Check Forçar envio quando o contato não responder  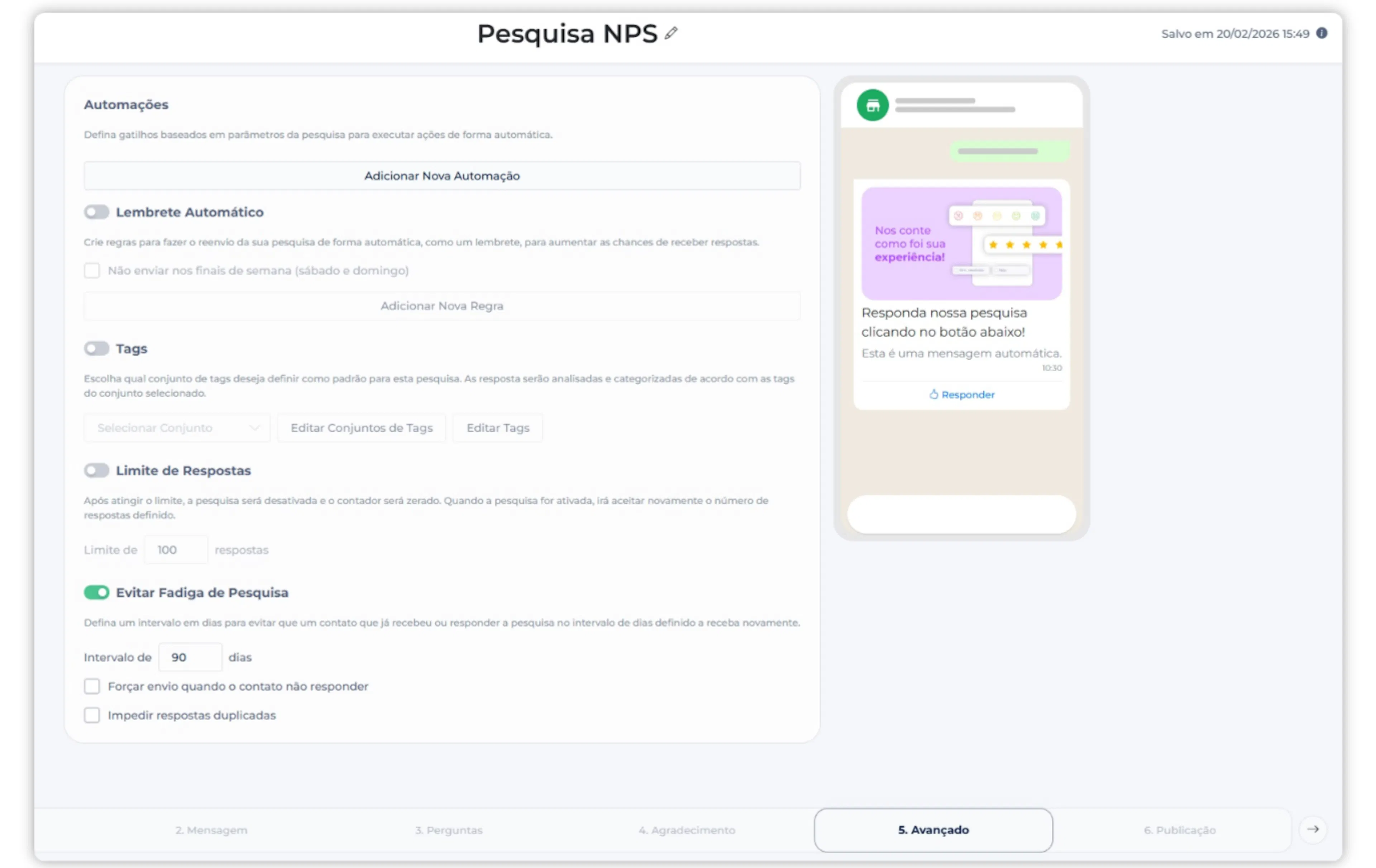[x=92, y=686]
